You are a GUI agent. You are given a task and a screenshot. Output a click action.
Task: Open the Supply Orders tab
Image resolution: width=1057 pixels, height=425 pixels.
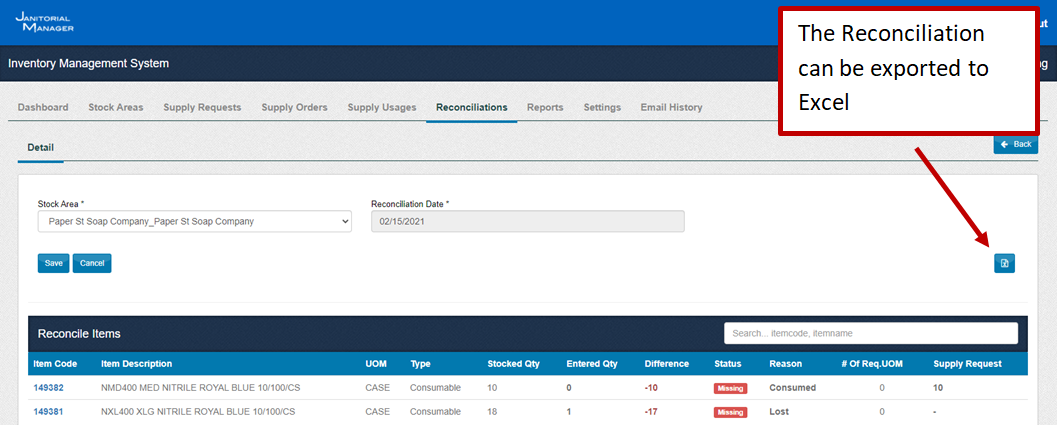point(294,107)
